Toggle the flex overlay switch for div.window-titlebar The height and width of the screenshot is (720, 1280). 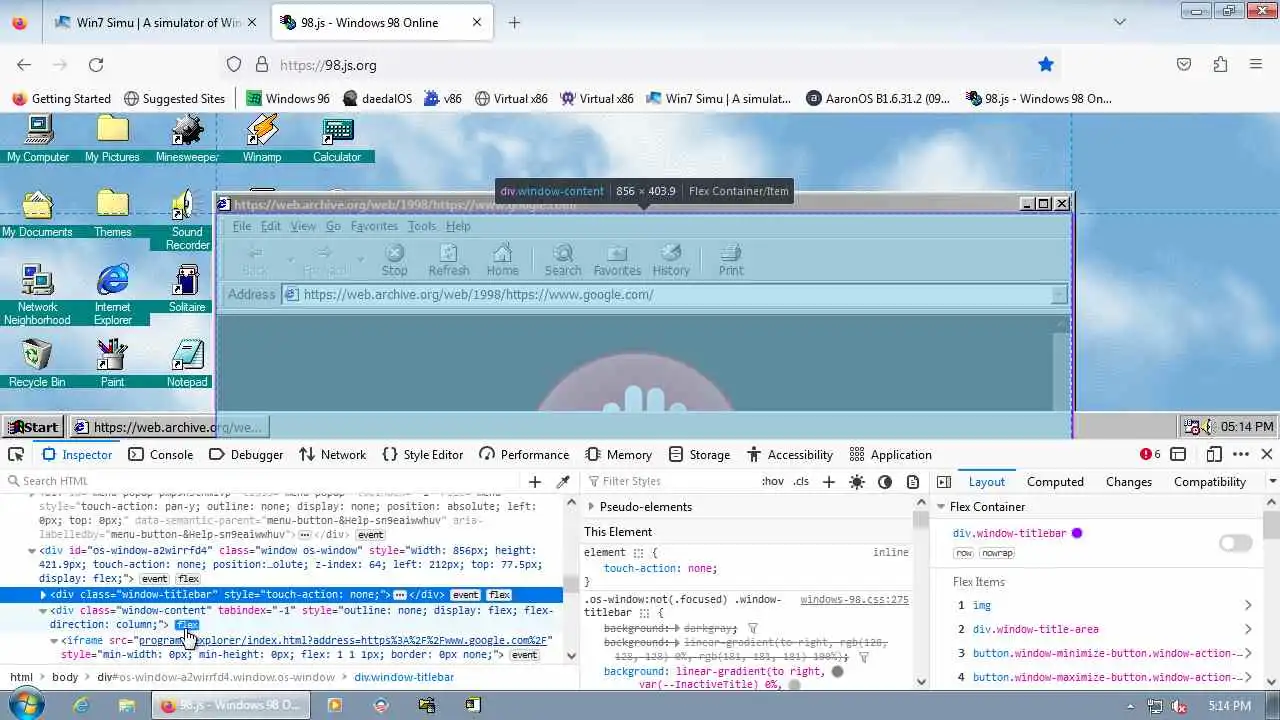pos(1235,543)
